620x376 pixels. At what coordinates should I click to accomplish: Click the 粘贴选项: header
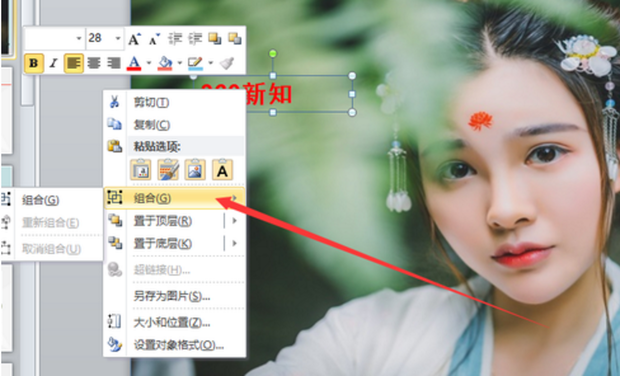157,147
